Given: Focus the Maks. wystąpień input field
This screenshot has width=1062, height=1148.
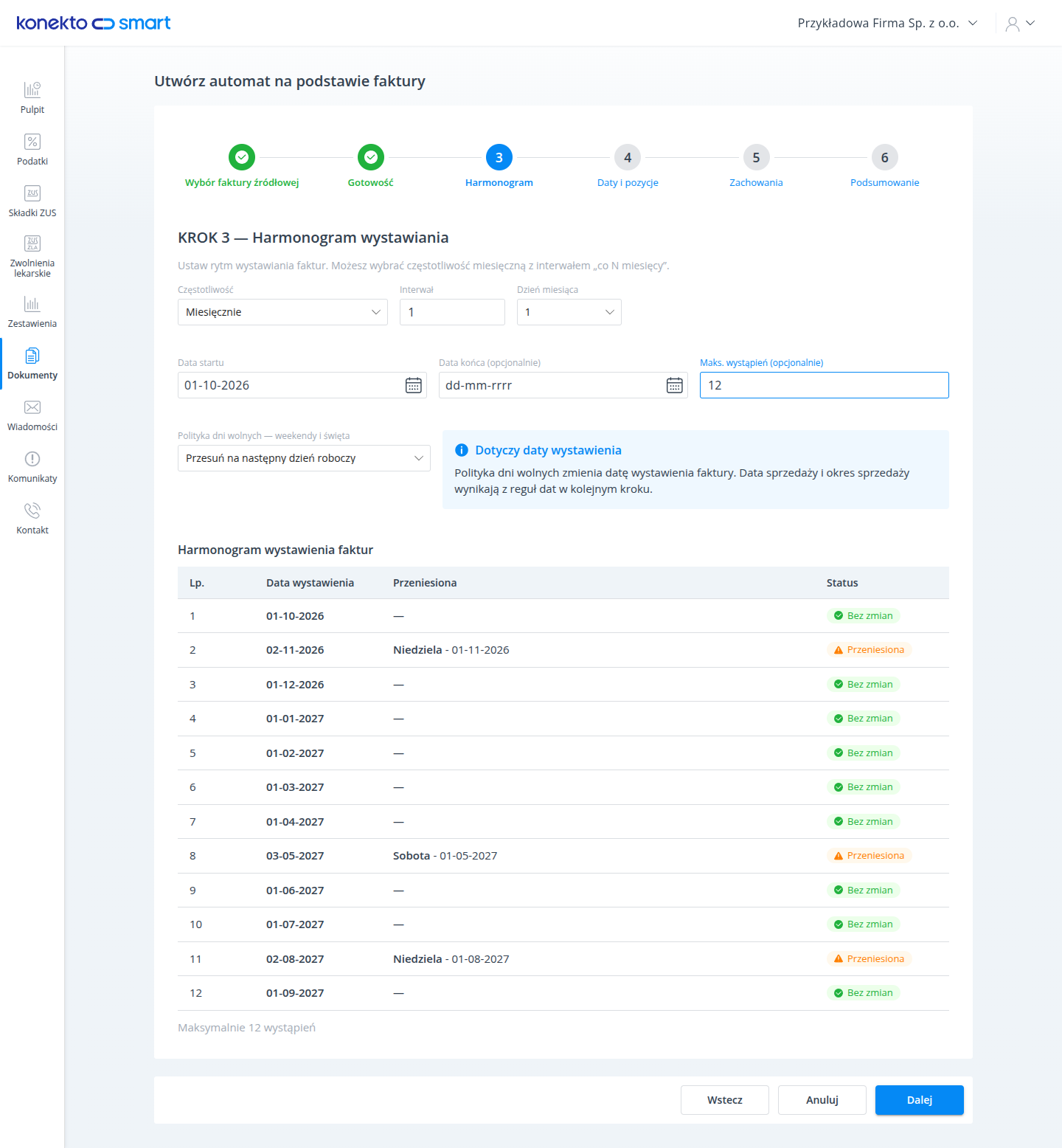Looking at the screenshot, I should tap(825, 385).
